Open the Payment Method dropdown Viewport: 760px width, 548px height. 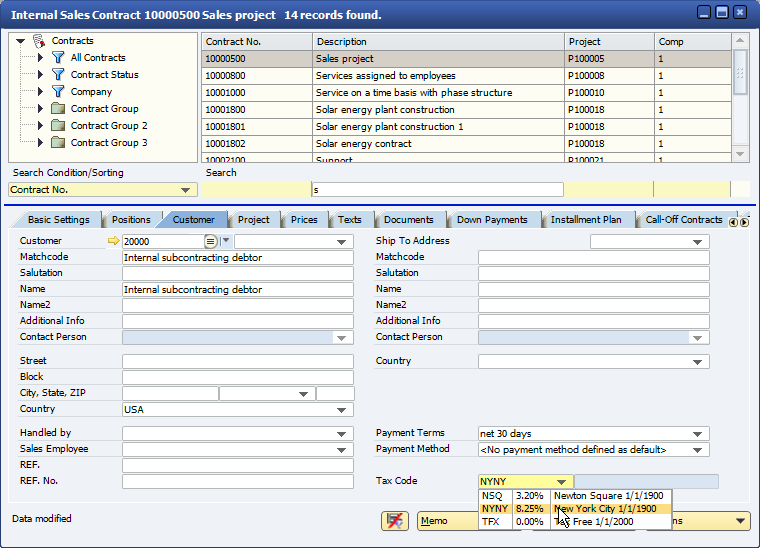pyautogui.click(x=697, y=450)
